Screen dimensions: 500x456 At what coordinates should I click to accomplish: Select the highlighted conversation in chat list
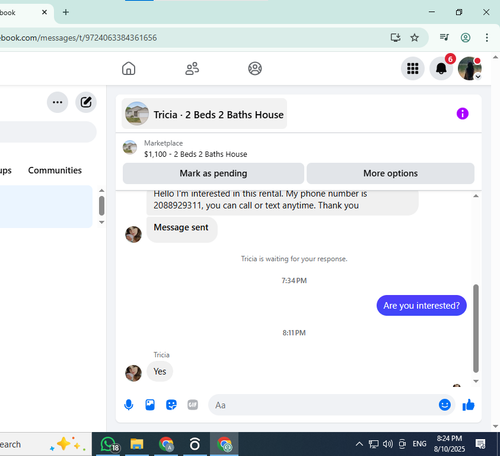pyautogui.click(x=46, y=207)
